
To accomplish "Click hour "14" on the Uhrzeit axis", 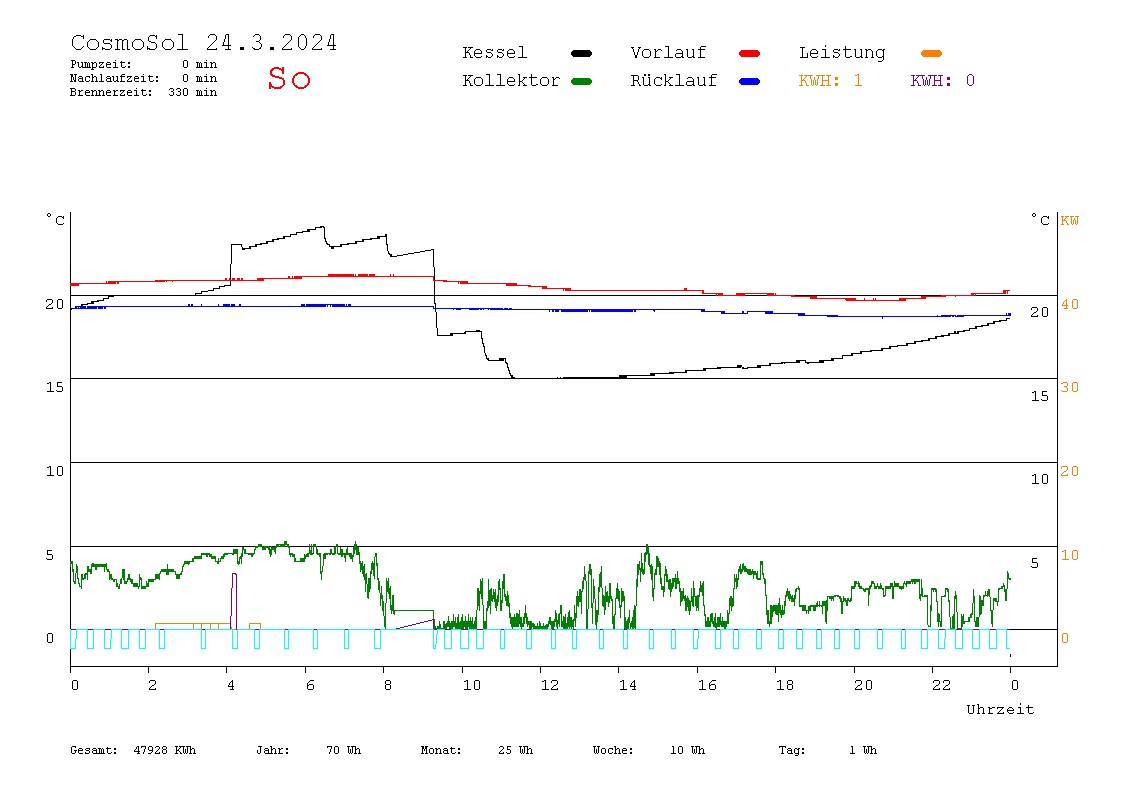I will (x=627, y=685).
